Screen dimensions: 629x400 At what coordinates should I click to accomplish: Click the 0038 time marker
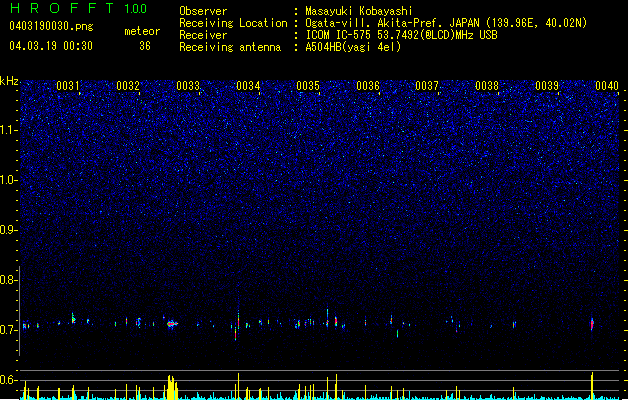[487, 86]
